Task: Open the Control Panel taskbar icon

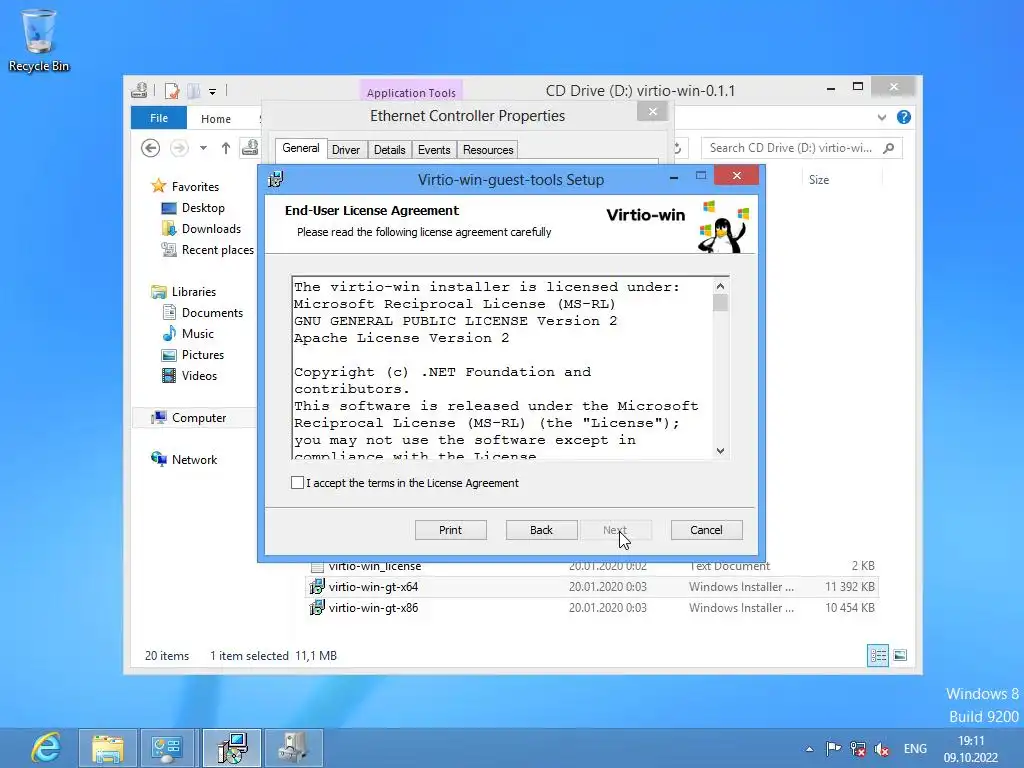Action: click(167, 748)
